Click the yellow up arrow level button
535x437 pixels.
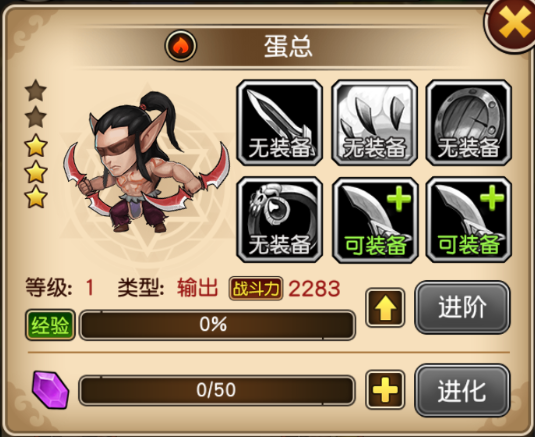coord(385,307)
